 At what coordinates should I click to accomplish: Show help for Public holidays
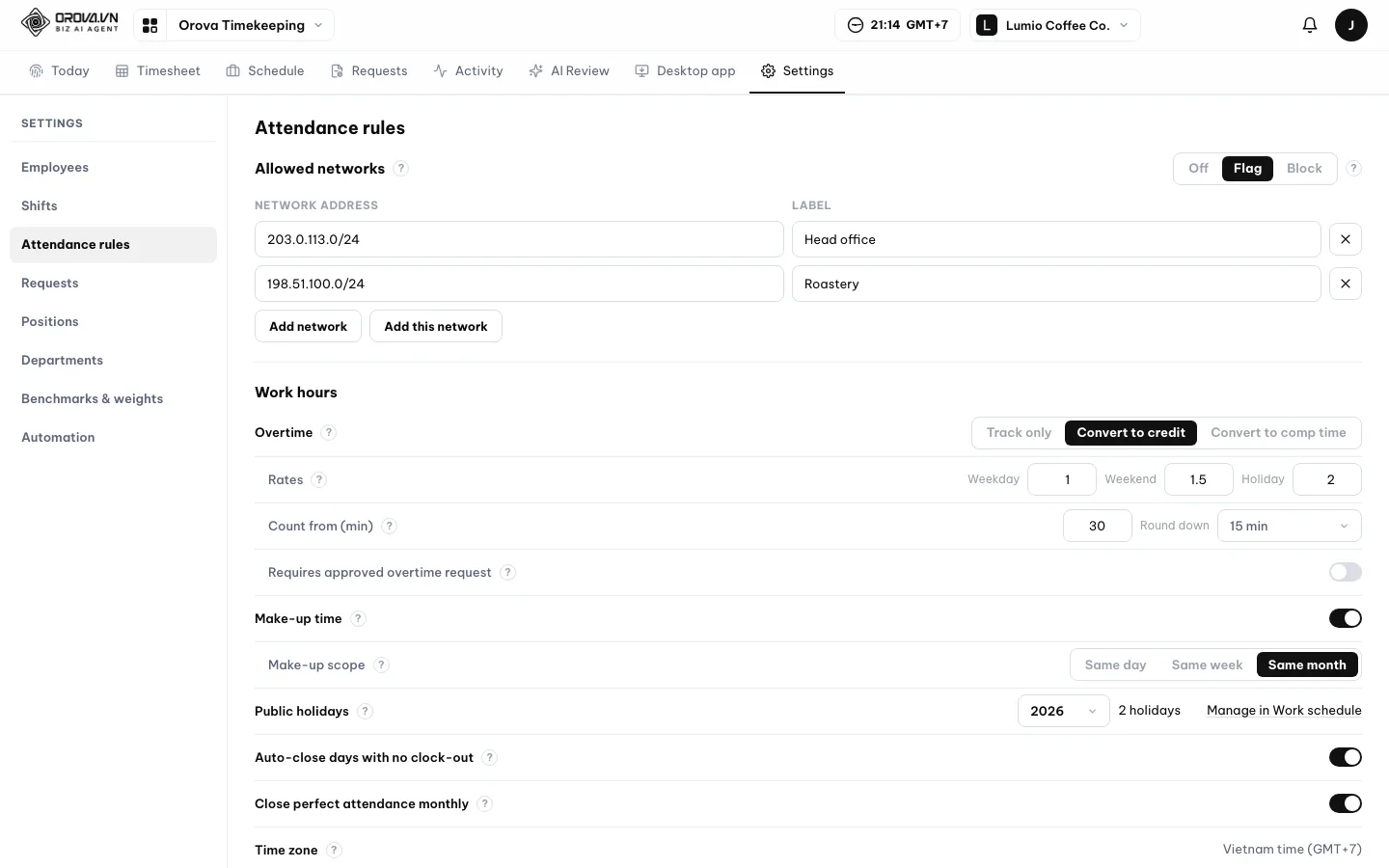pyautogui.click(x=365, y=711)
